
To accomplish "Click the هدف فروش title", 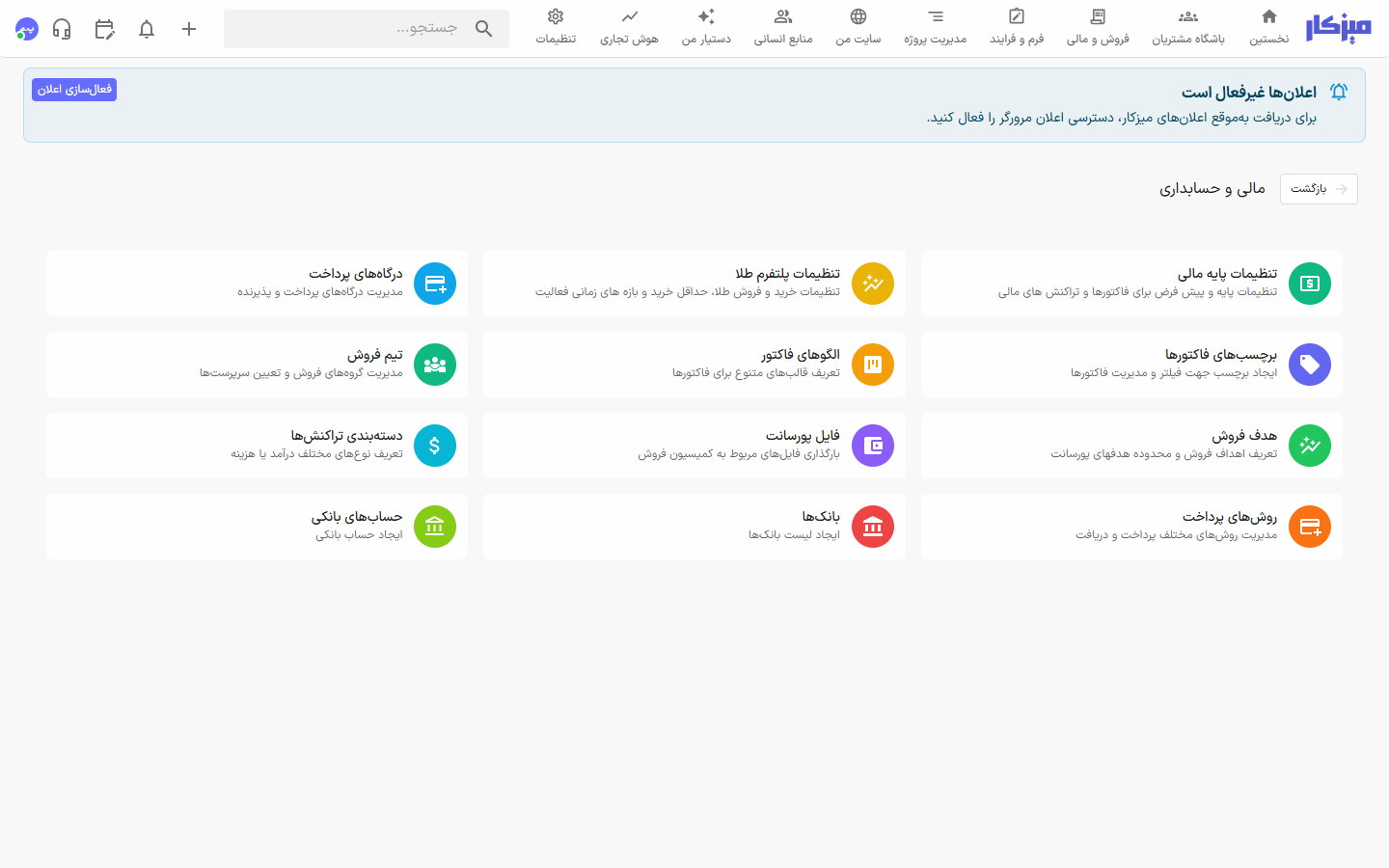I will (1244, 436).
